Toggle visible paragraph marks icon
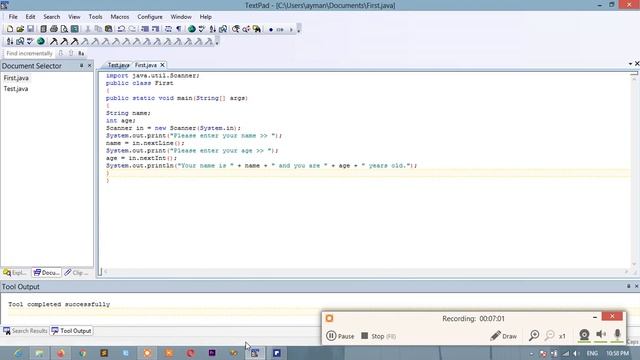640x360 pixels. (179, 29)
